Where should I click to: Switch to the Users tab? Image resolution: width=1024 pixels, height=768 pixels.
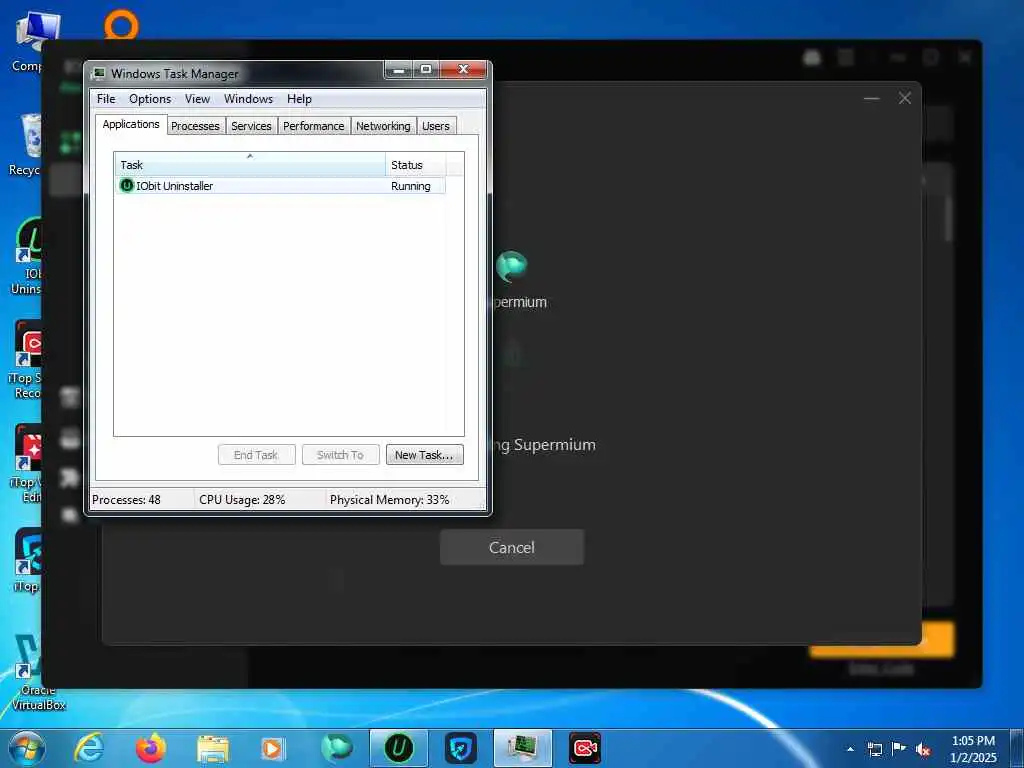(x=436, y=126)
